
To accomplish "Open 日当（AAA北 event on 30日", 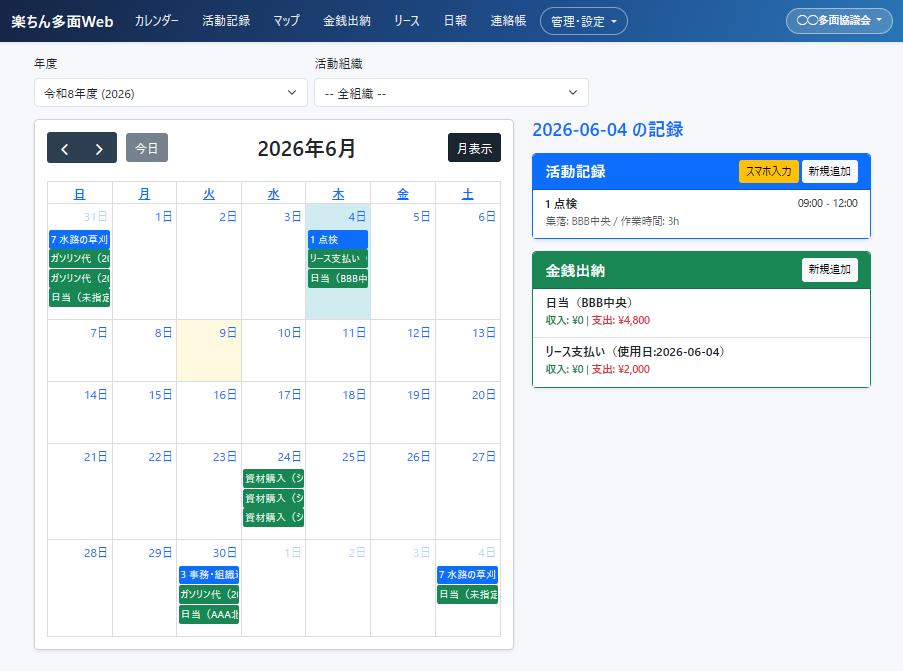I will [209, 615].
